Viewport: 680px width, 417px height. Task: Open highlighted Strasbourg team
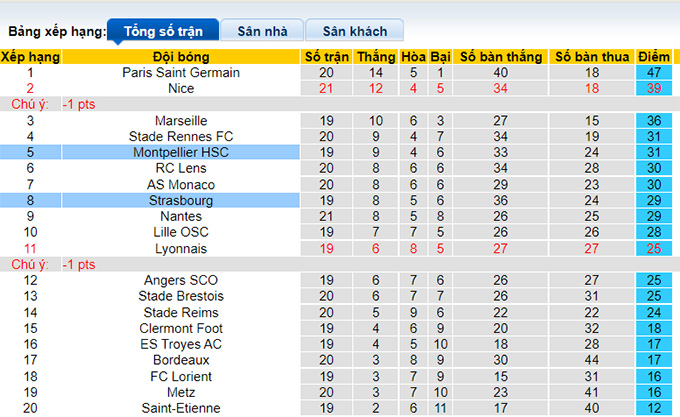click(181, 201)
